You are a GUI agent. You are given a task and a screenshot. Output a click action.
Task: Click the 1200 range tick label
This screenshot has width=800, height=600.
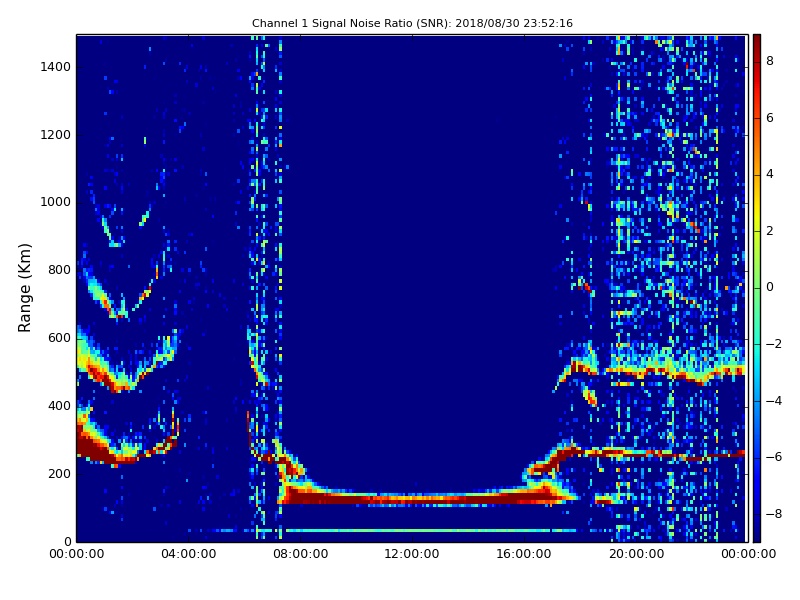coord(56,135)
